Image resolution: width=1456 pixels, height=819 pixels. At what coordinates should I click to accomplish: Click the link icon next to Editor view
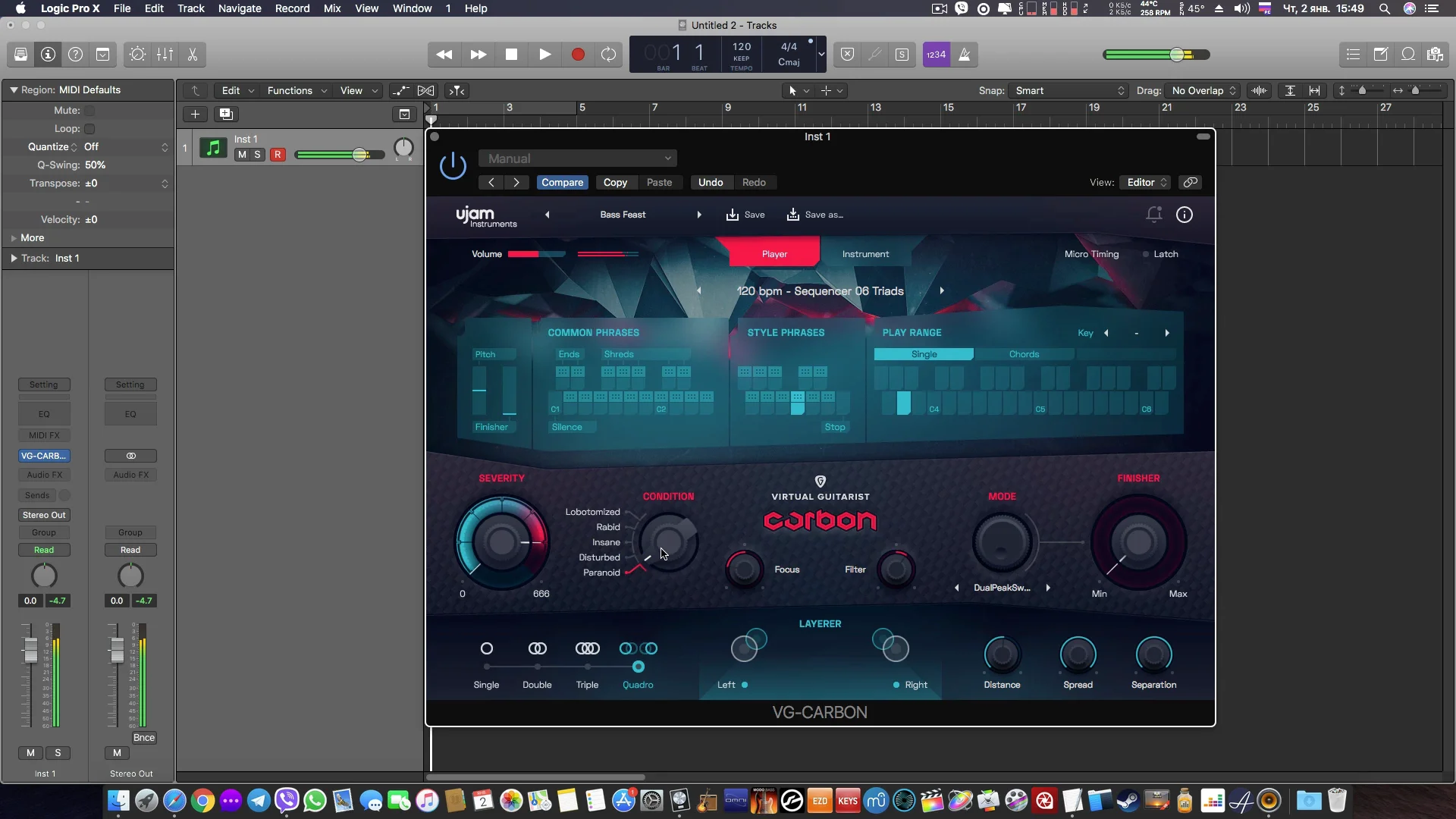click(x=1189, y=182)
